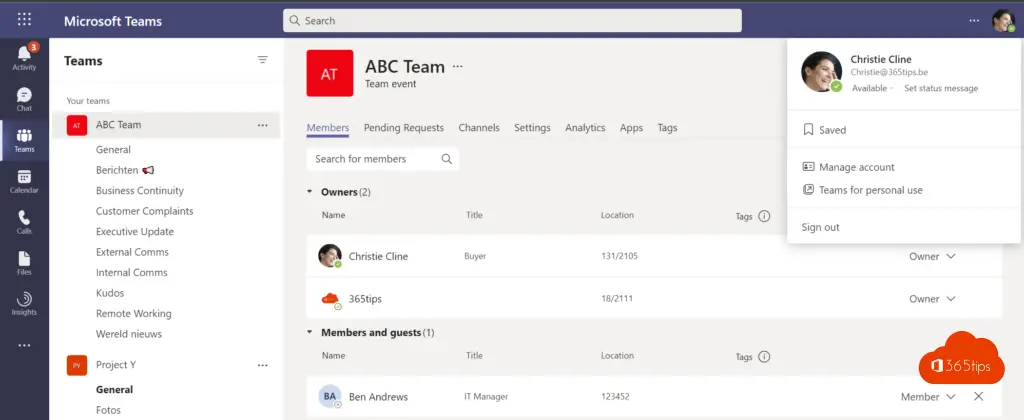Open the Calls icon in sidebar

24,221
